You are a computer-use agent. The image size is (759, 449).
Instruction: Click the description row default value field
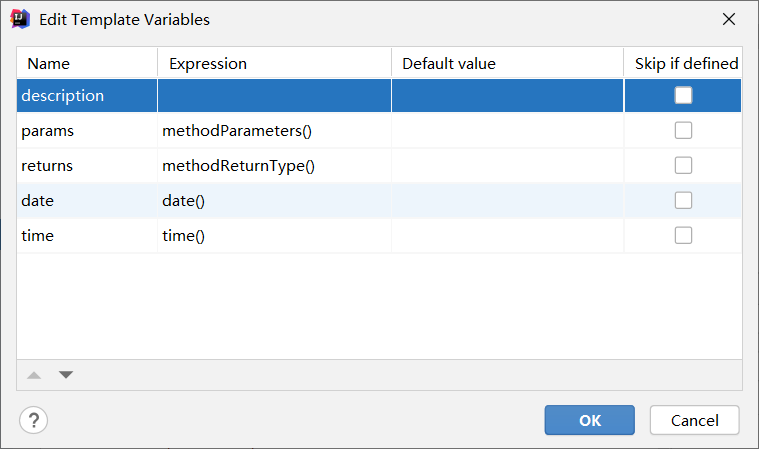point(507,96)
